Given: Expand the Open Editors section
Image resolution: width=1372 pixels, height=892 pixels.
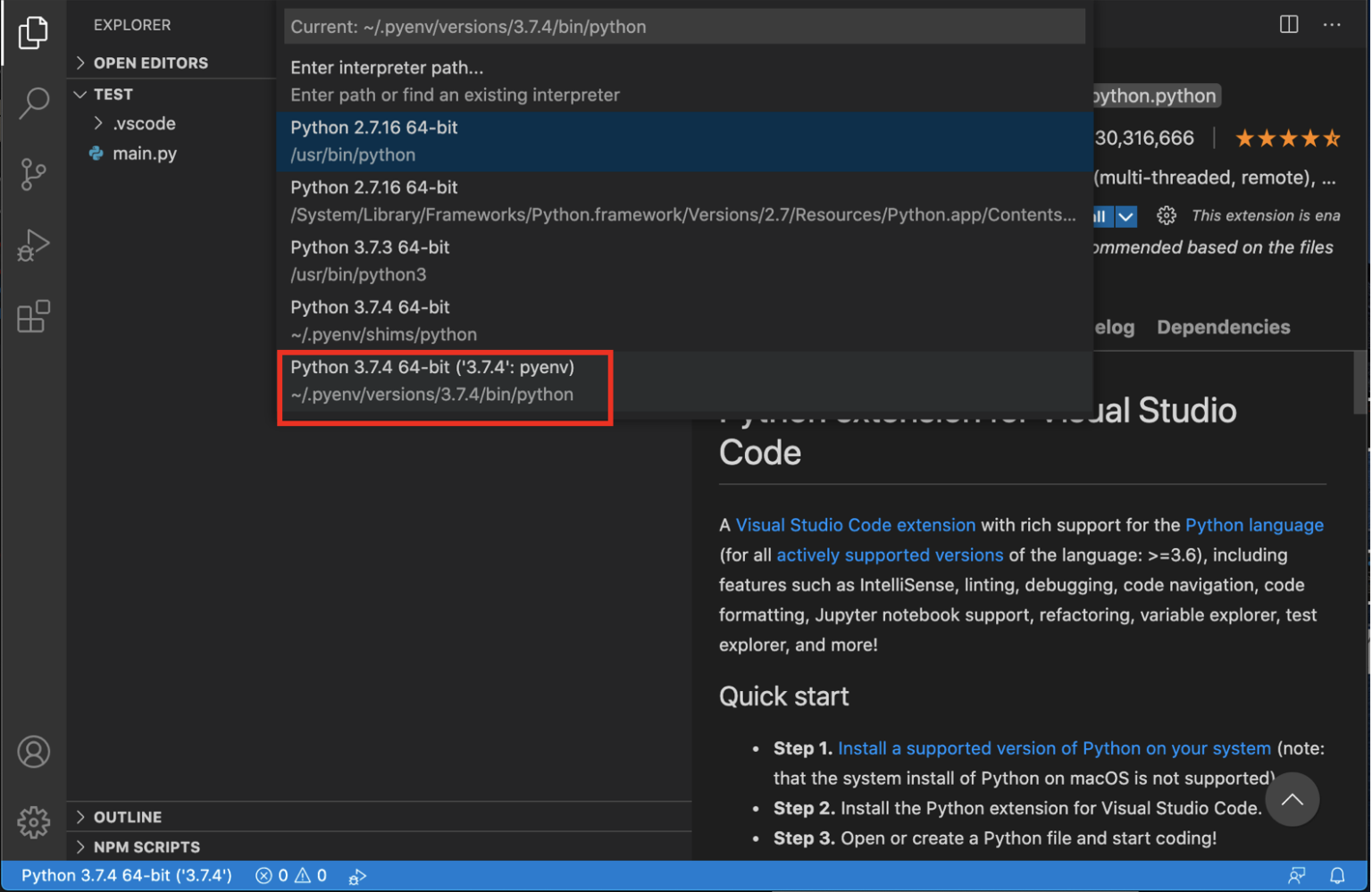Looking at the screenshot, I should pos(150,63).
